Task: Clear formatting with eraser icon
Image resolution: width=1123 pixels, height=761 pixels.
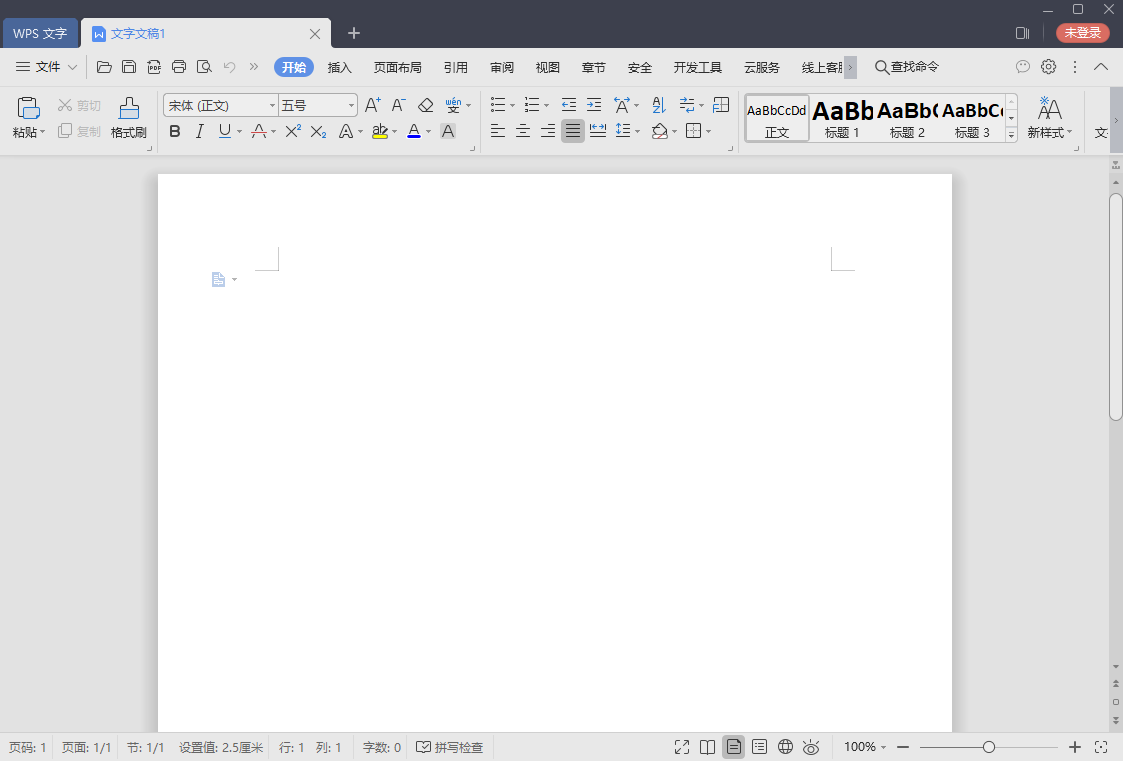Action: coord(425,105)
